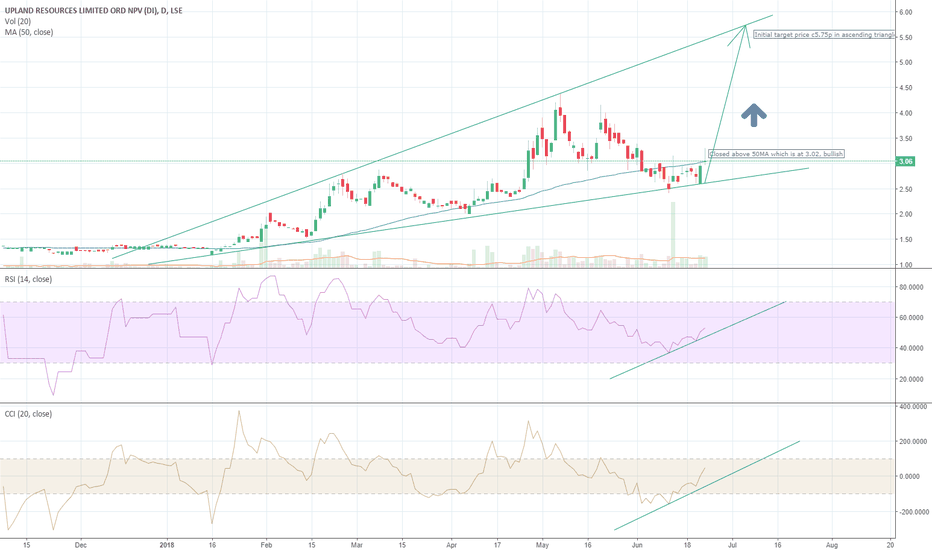Click the green 3.06 current price tag
Viewport: 932px width, 550px height.
pyautogui.click(x=906, y=161)
